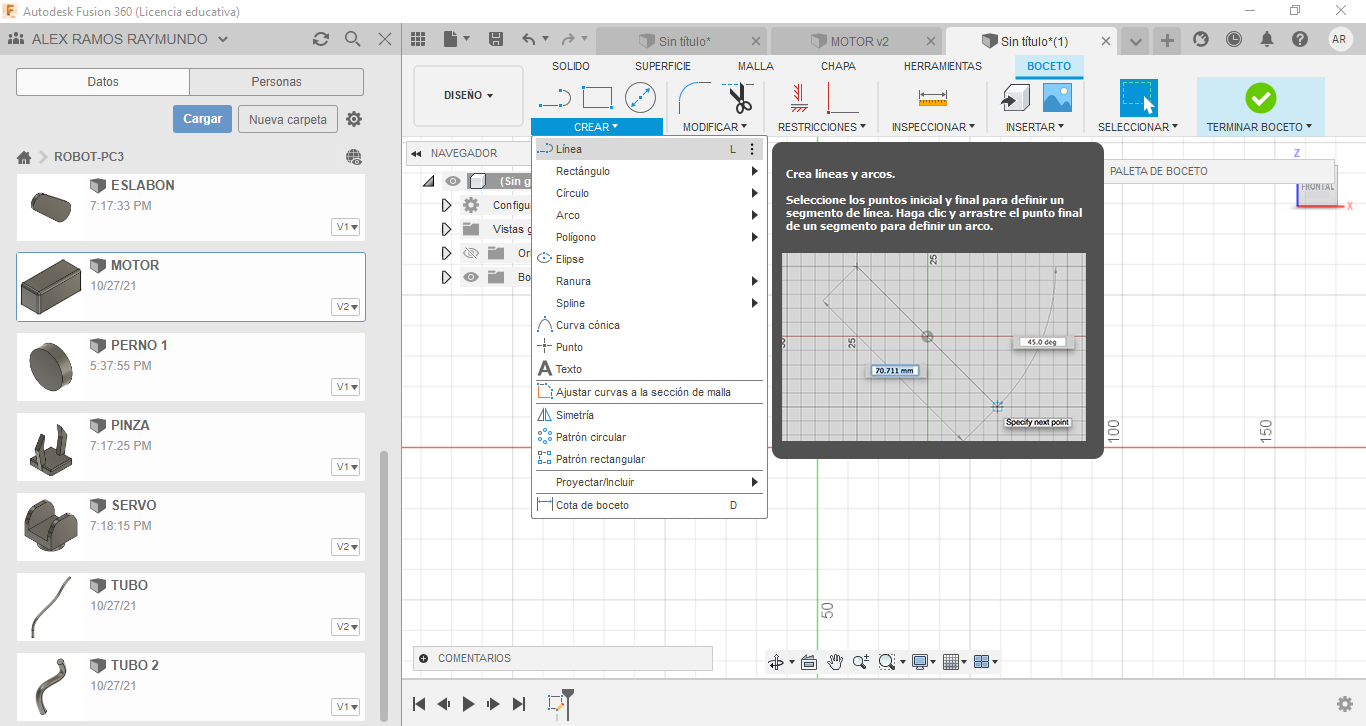Viewport: 1366px width, 726px height.
Task: Click the save icon in toolbar
Action: click(x=496, y=39)
